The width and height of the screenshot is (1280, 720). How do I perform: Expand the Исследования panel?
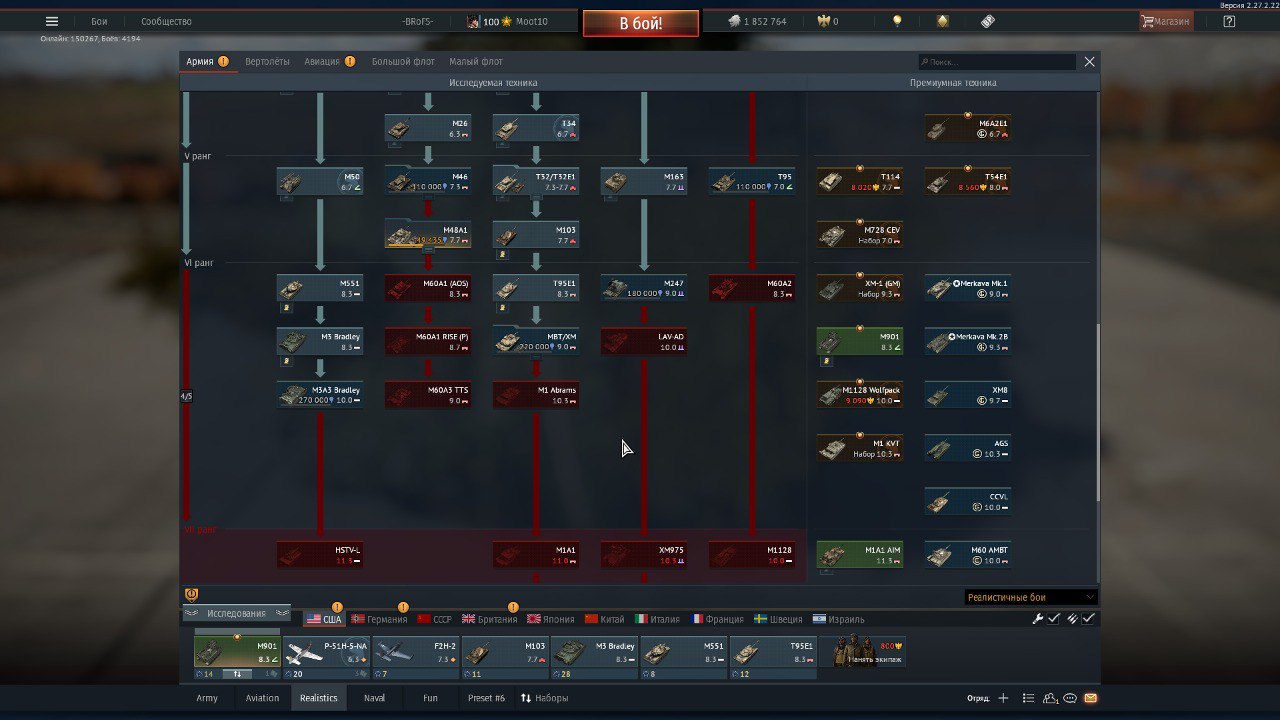tap(237, 613)
